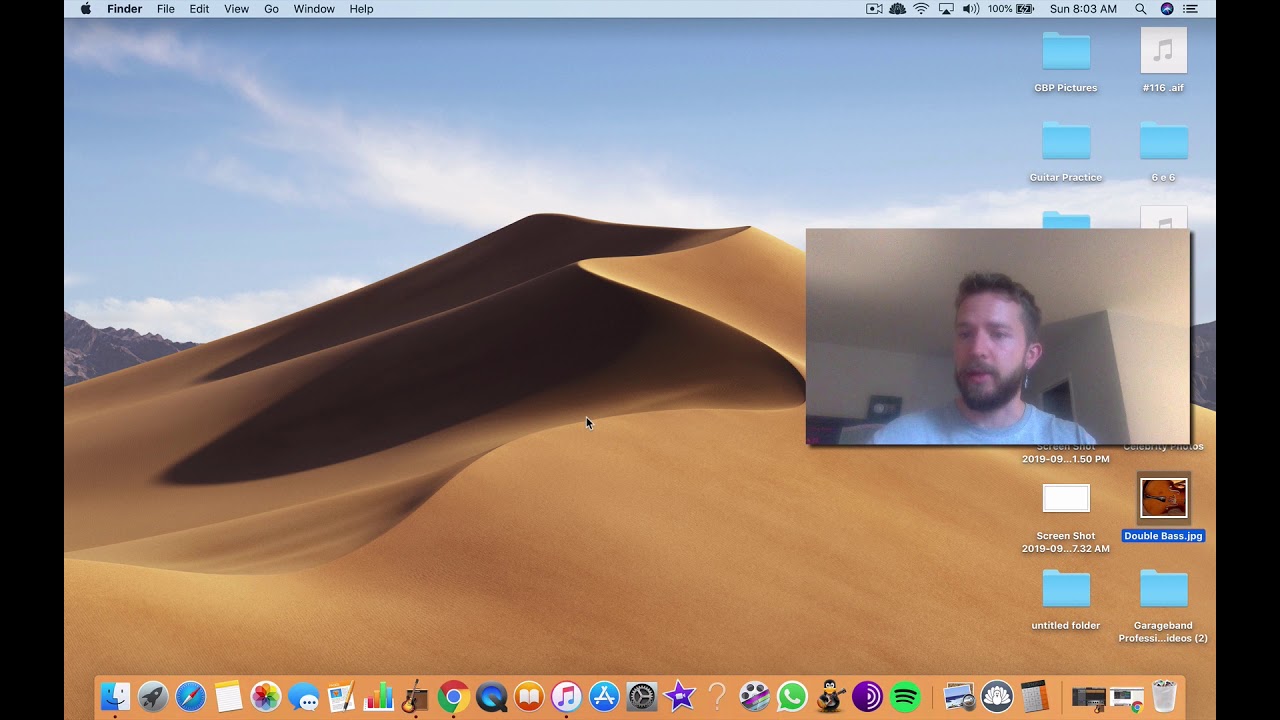Screen dimensions: 1280x720
Task: Open the purple circular Tor Browser icon
Action: pos(867,696)
